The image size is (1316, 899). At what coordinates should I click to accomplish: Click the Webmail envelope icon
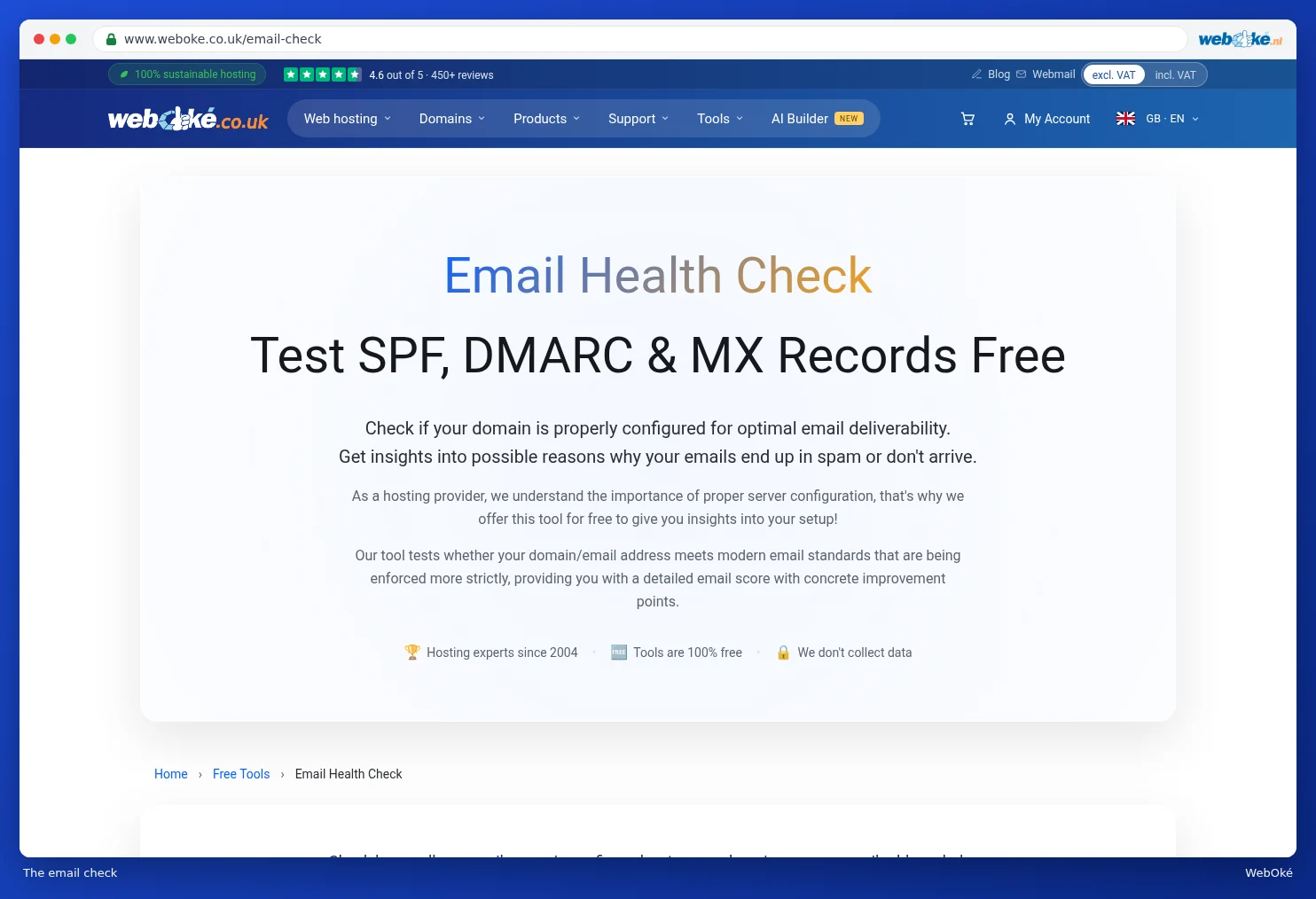[x=1021, y=74]
